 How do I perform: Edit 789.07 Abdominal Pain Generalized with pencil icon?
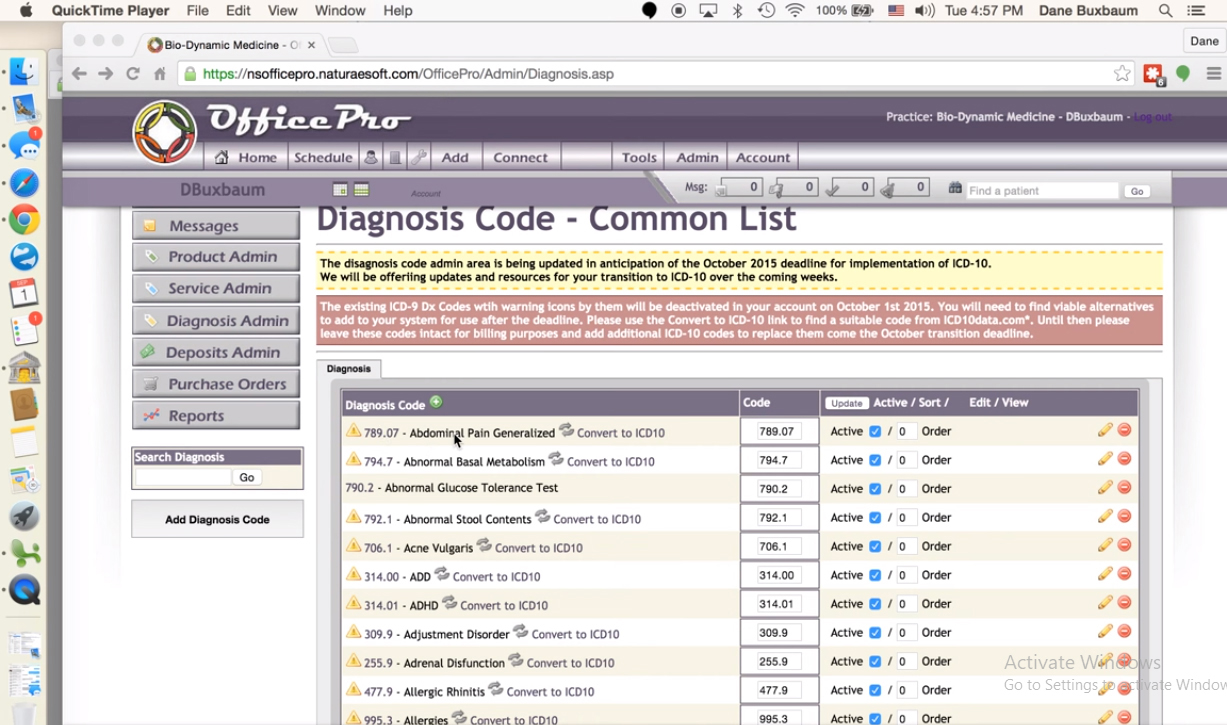[1105, 430]
